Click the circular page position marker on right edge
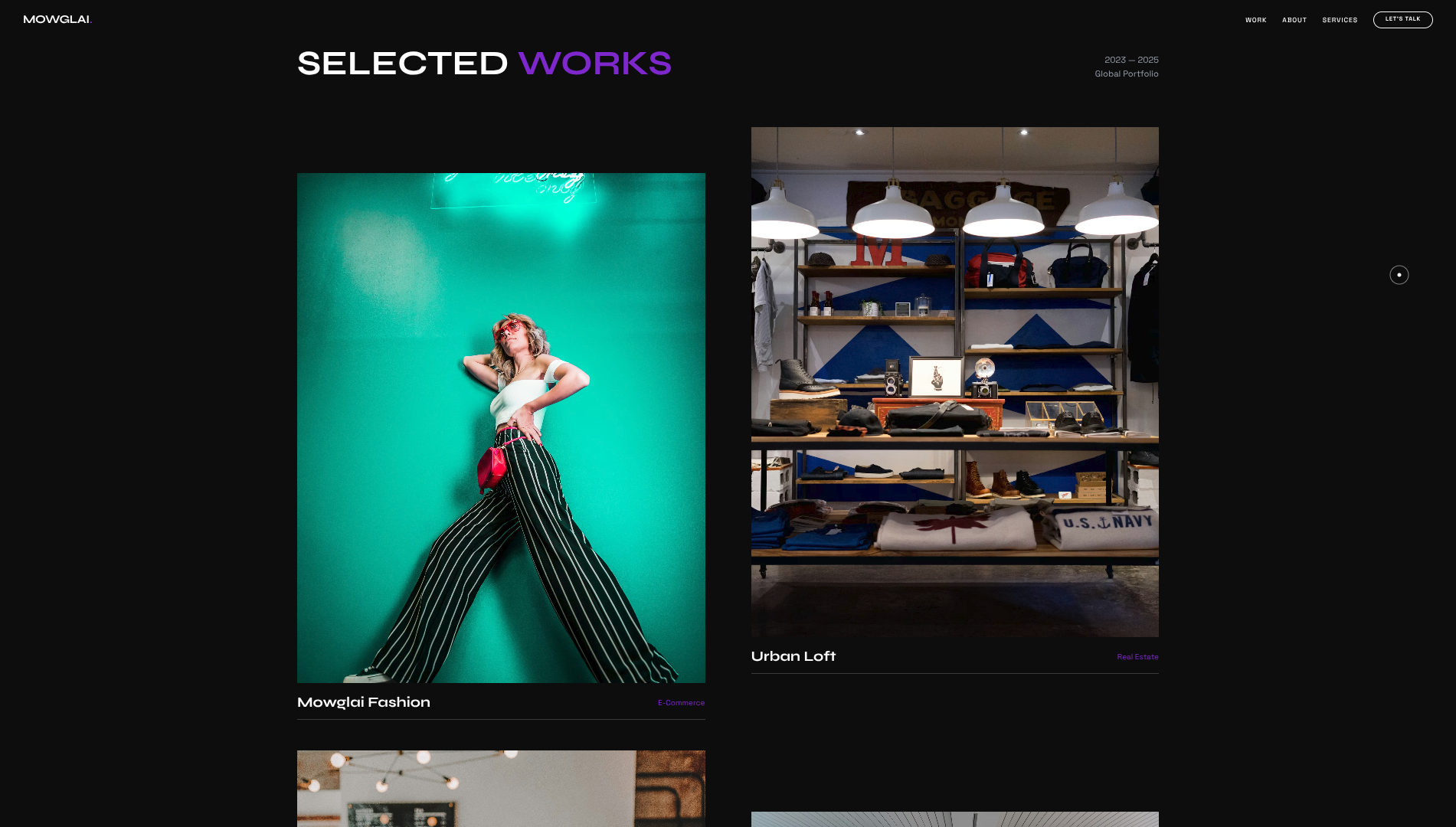Screen dimensions: 1456x827 [x=1399, y=274]
